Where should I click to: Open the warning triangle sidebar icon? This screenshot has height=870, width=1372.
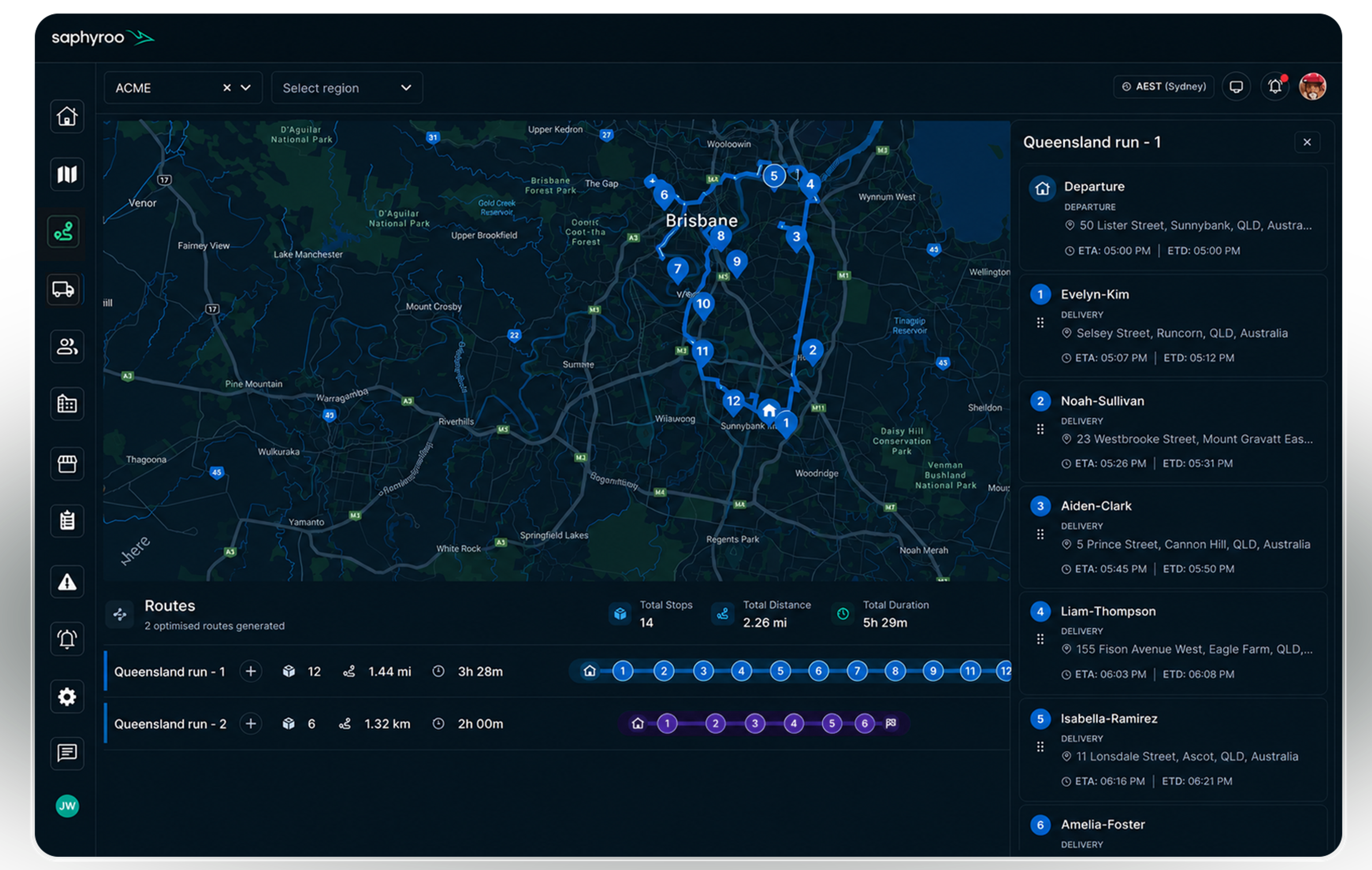(67, 582)
